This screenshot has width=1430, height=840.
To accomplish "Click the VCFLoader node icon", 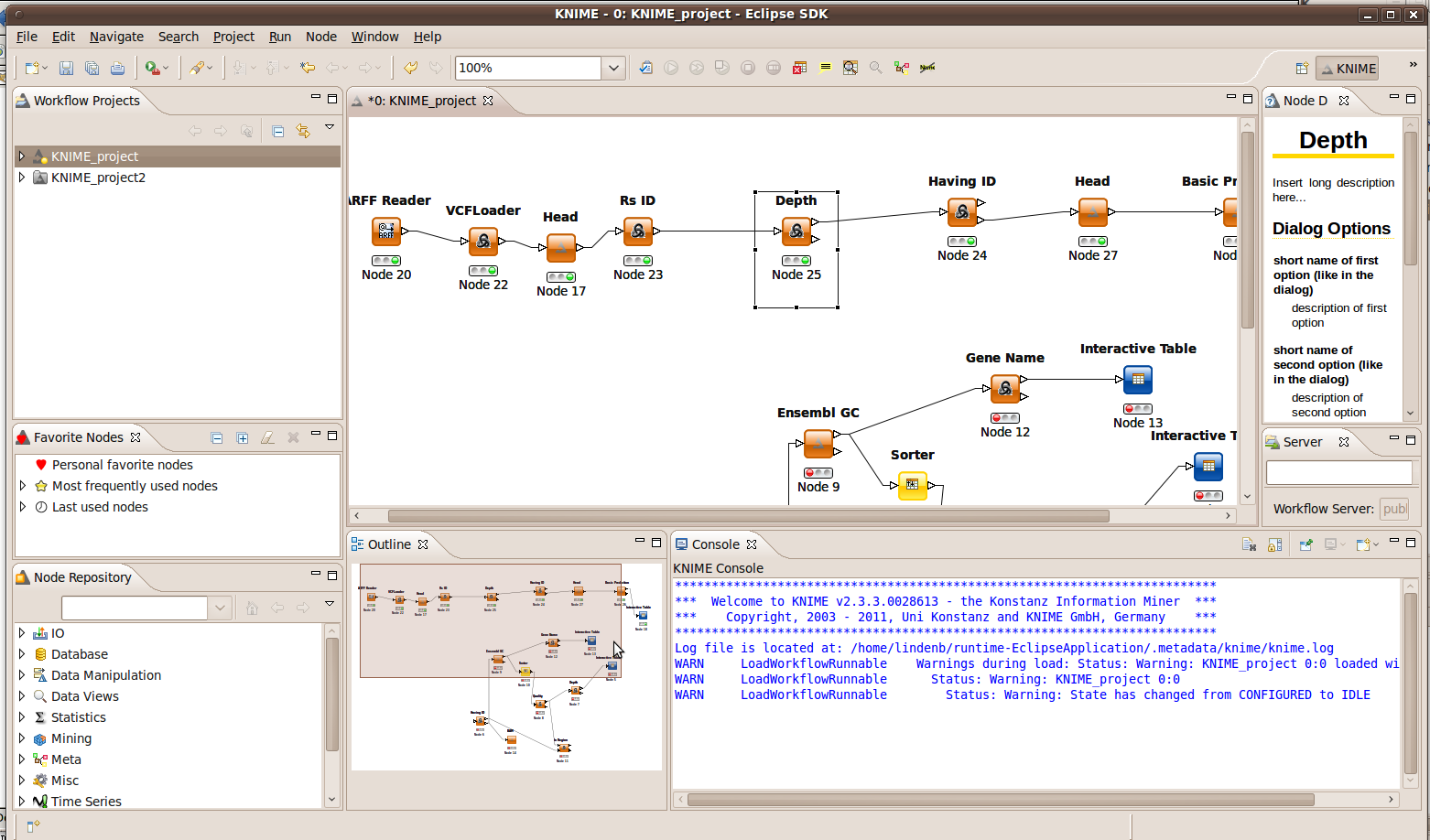I will pos(482,242).
